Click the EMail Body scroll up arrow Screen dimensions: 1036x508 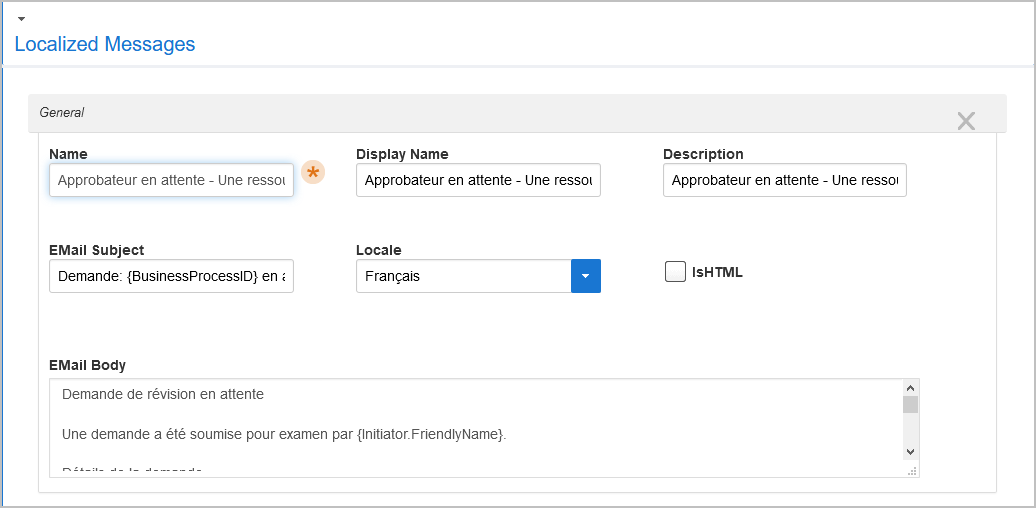pyautogui.click(x=910, y=388)
